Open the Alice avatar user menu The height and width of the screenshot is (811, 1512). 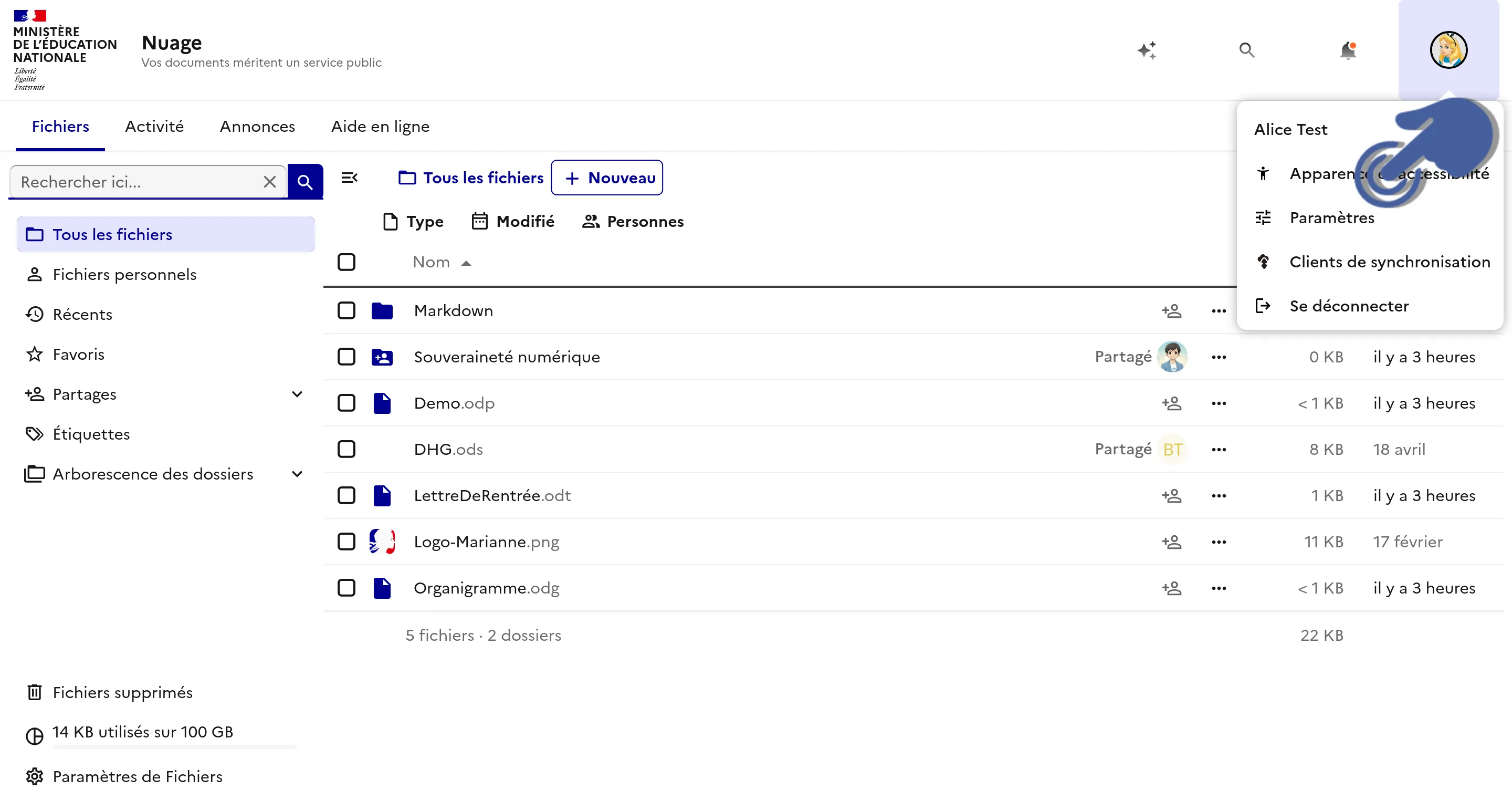[1448, 50]
